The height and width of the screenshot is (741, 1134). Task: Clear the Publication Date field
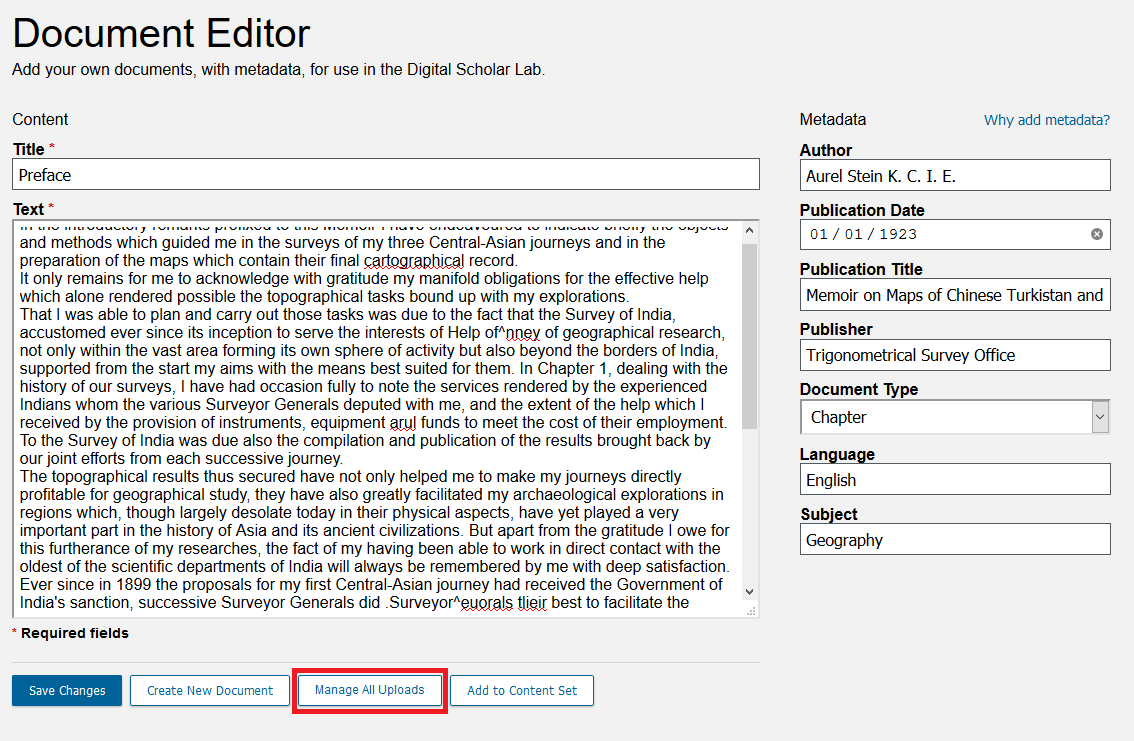pyautogui.click(x=1098, y=234)
